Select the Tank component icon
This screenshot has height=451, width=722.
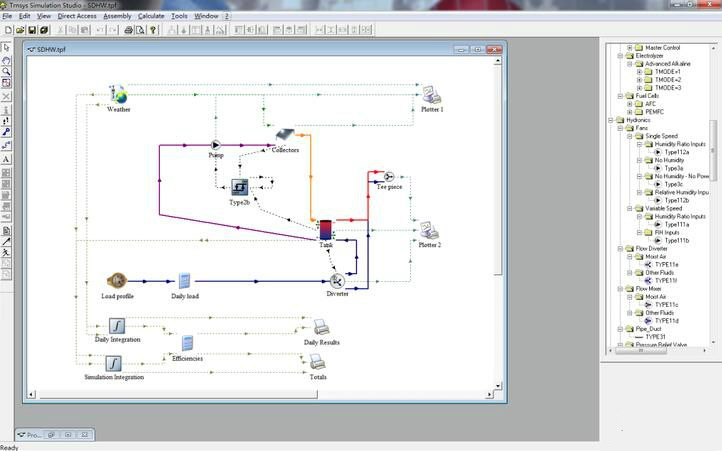325,229
